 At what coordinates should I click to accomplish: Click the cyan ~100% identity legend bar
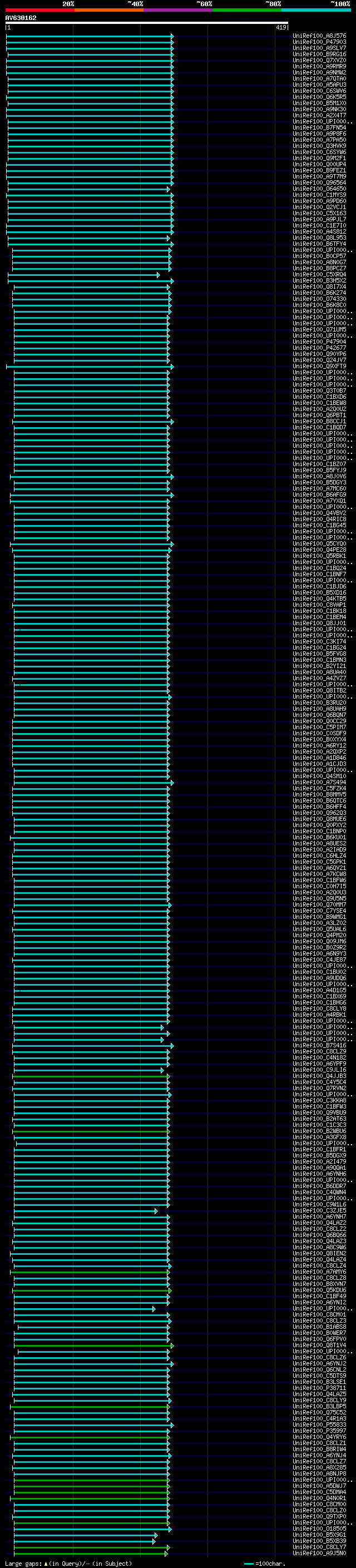316,10
